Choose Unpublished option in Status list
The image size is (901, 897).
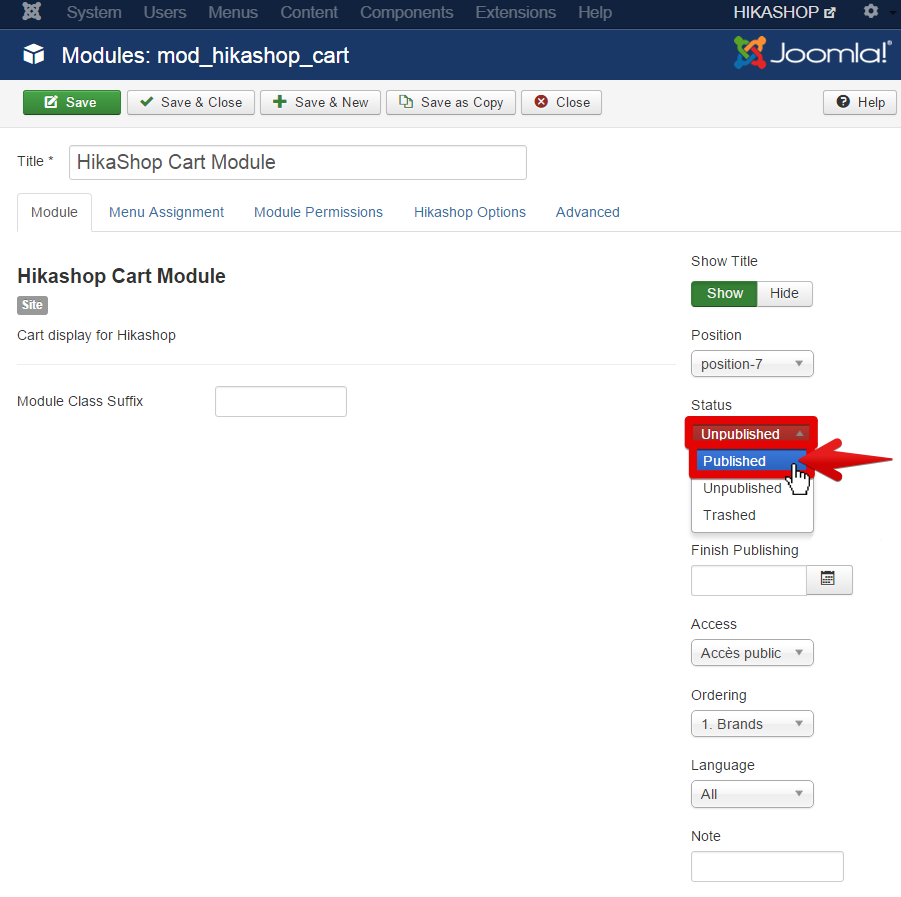point(742,488)
